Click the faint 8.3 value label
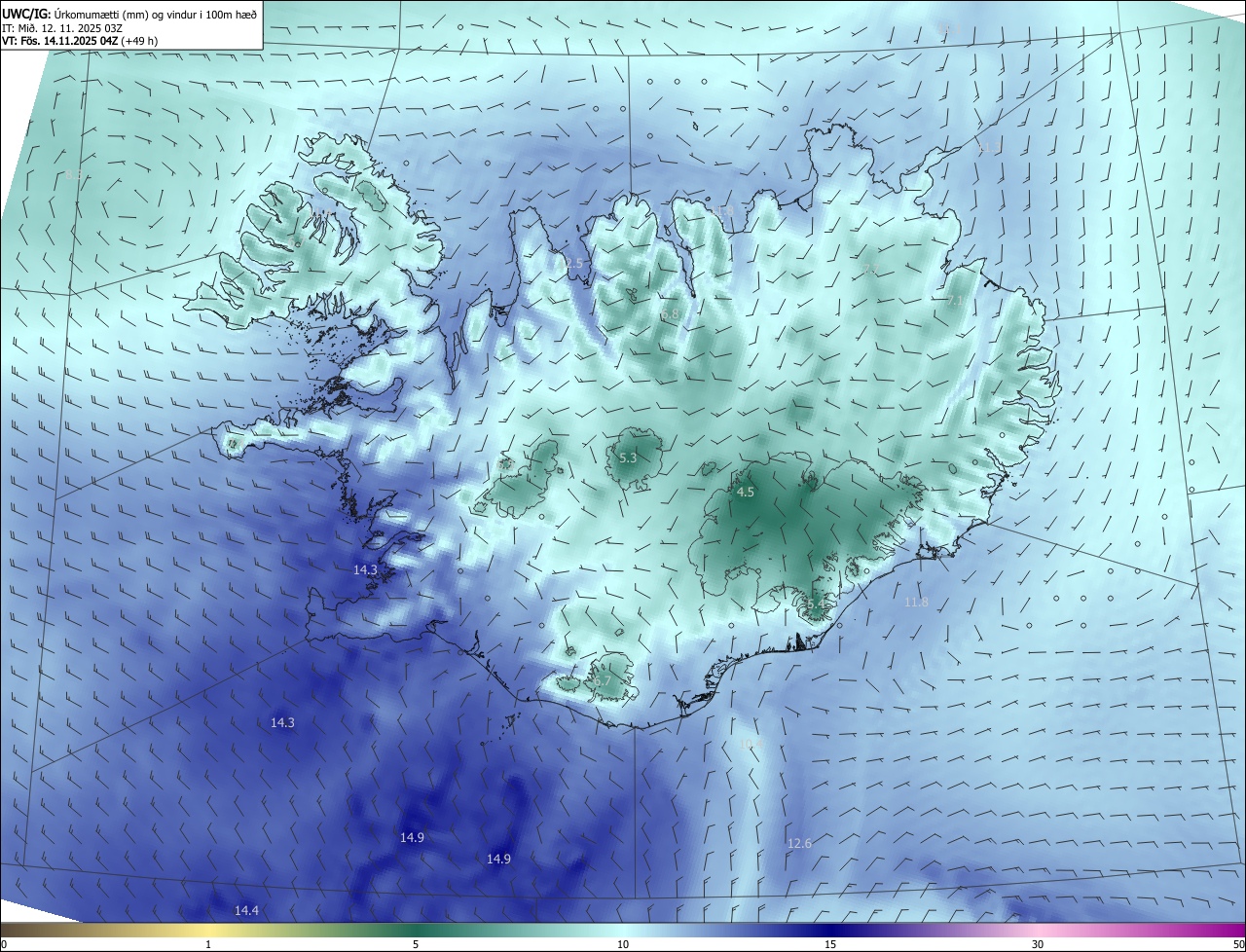Image resolution: width=1246 pixels, height=952 pixels. point(75,175)
